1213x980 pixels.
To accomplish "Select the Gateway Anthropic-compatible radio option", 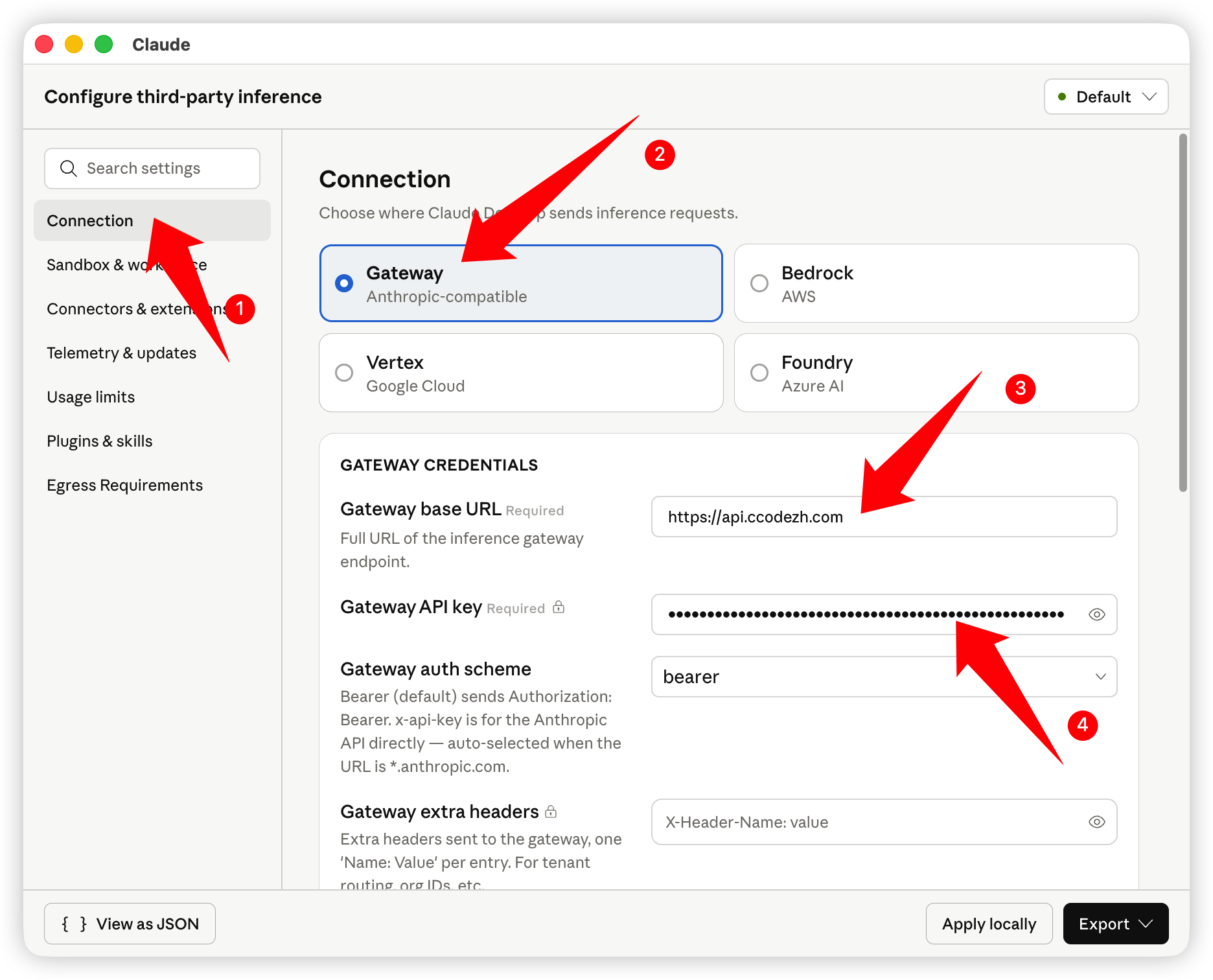I will [x=344, y=283].
